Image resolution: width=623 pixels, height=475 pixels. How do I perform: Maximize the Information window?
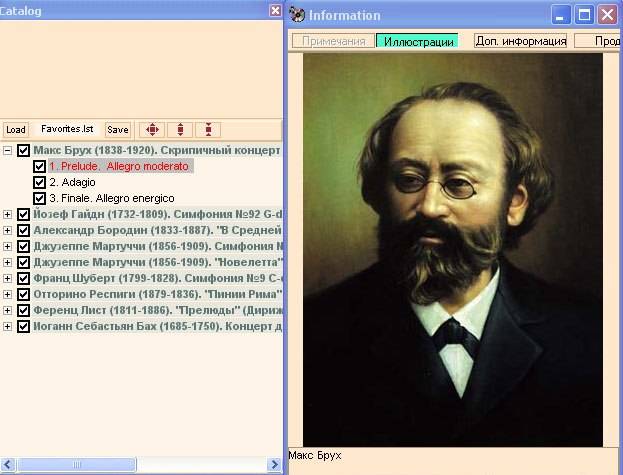[x=584, y=15]
